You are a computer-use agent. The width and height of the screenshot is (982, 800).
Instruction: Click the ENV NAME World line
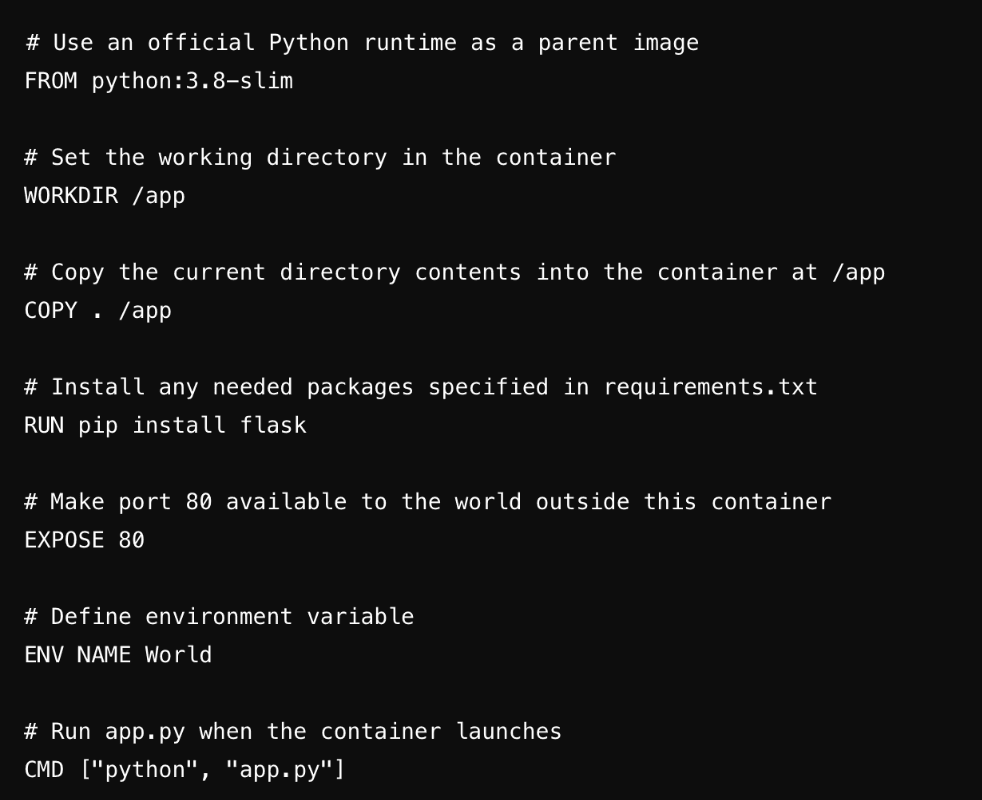click(x=118, y=655)
